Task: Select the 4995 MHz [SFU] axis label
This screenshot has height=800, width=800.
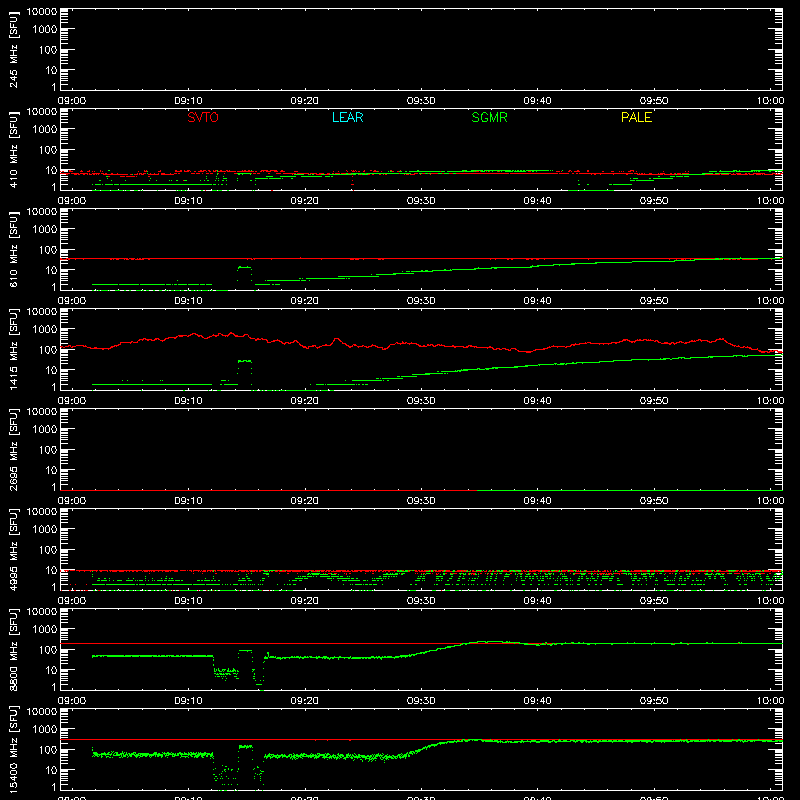Action: pyautogui.click(x=14, y=550)
